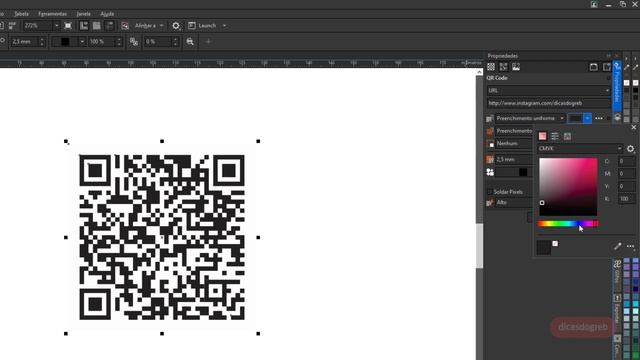Click the Launch button
The height and width of the screenshot is (360, 640).
202,26
